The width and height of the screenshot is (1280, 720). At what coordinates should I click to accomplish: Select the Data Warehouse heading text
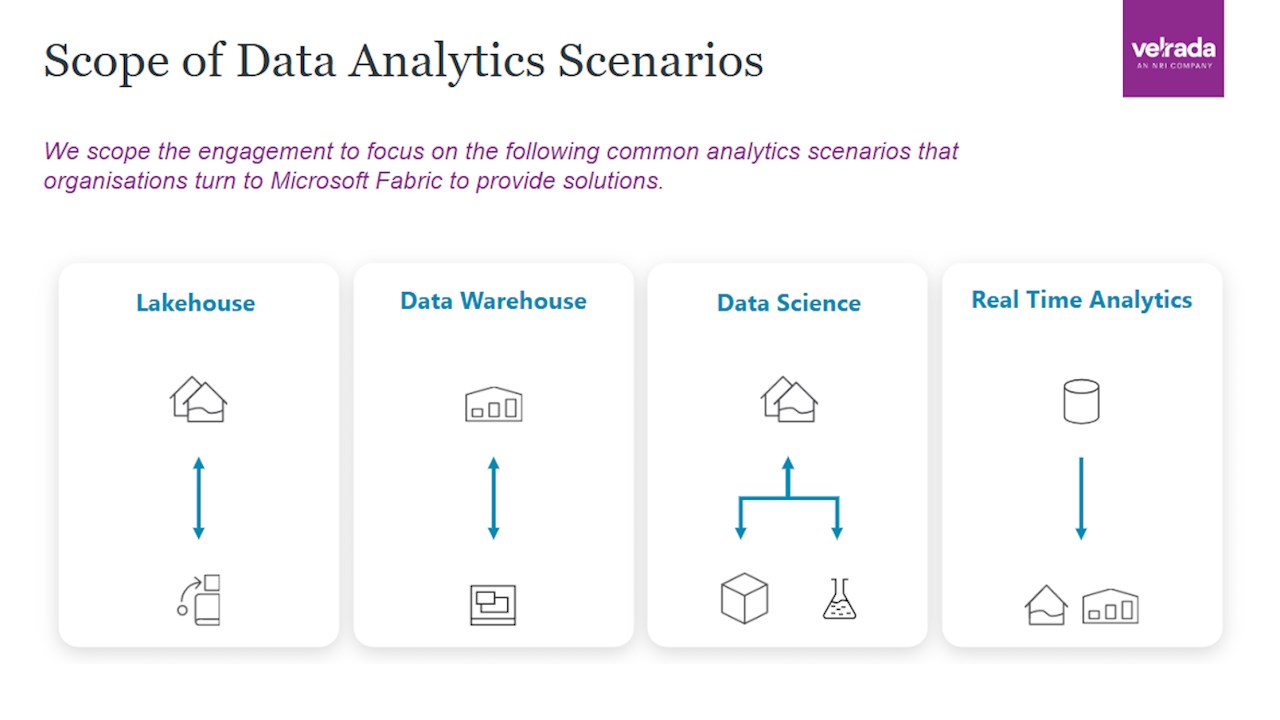[x=493, y=301]
